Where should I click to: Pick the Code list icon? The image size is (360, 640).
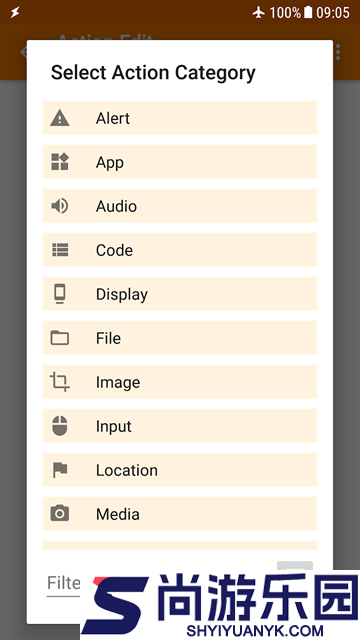pos(60,250)
